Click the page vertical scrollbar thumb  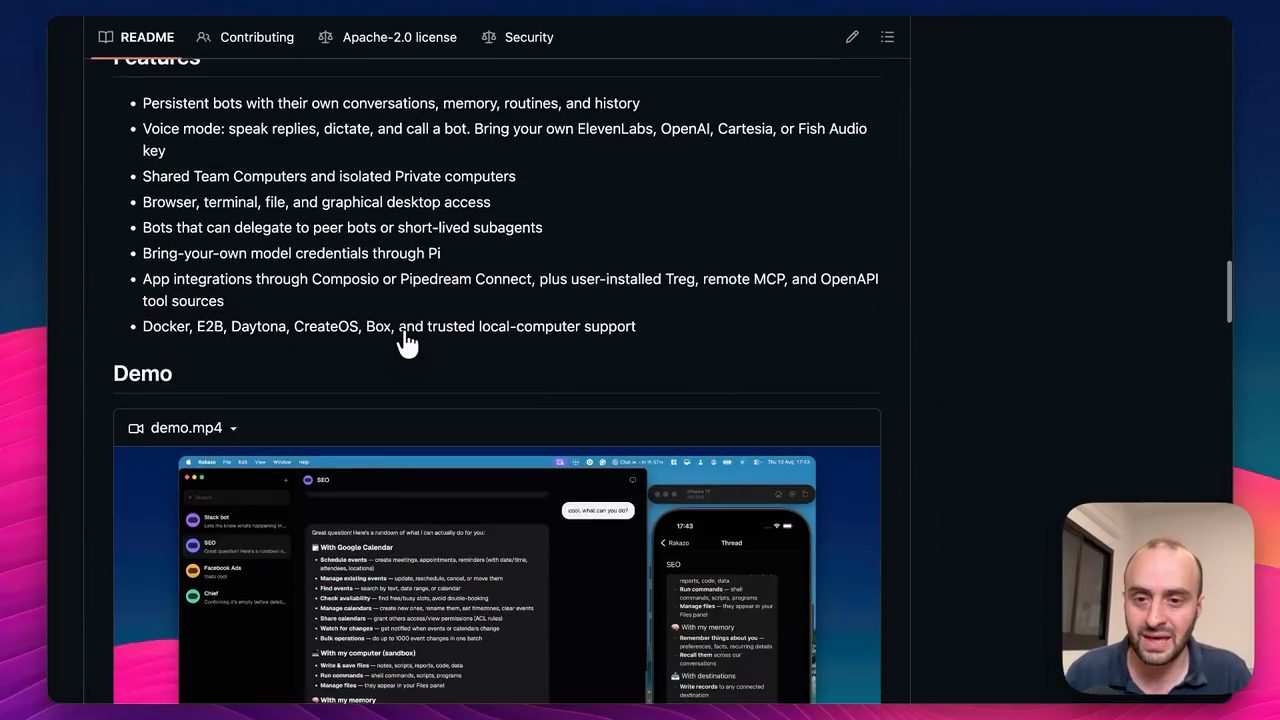coord(1230,292)
